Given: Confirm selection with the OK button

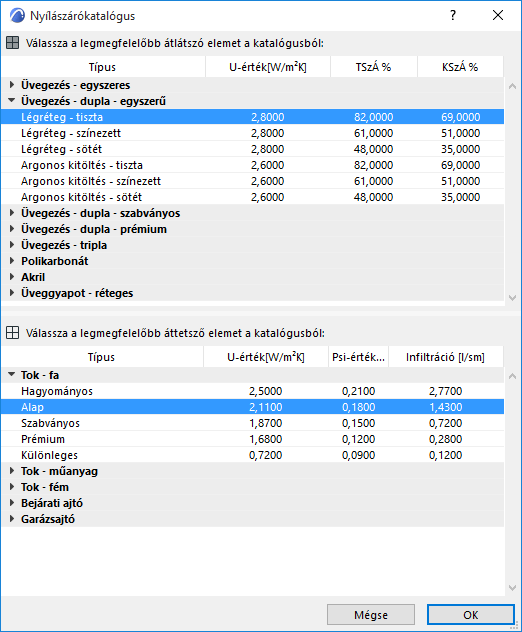Looking at the screenshot, I should point(471,615).
